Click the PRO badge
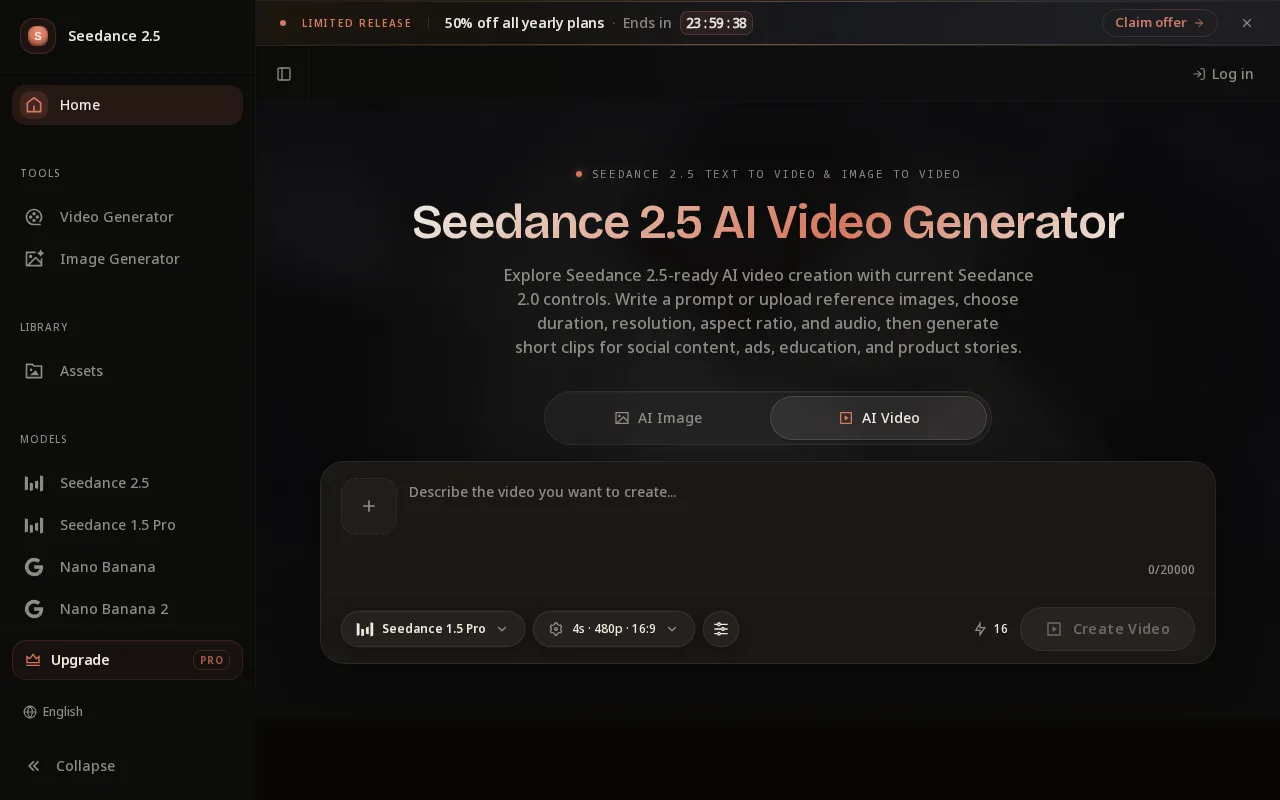The image size is (1280, 800). [211, 660]
